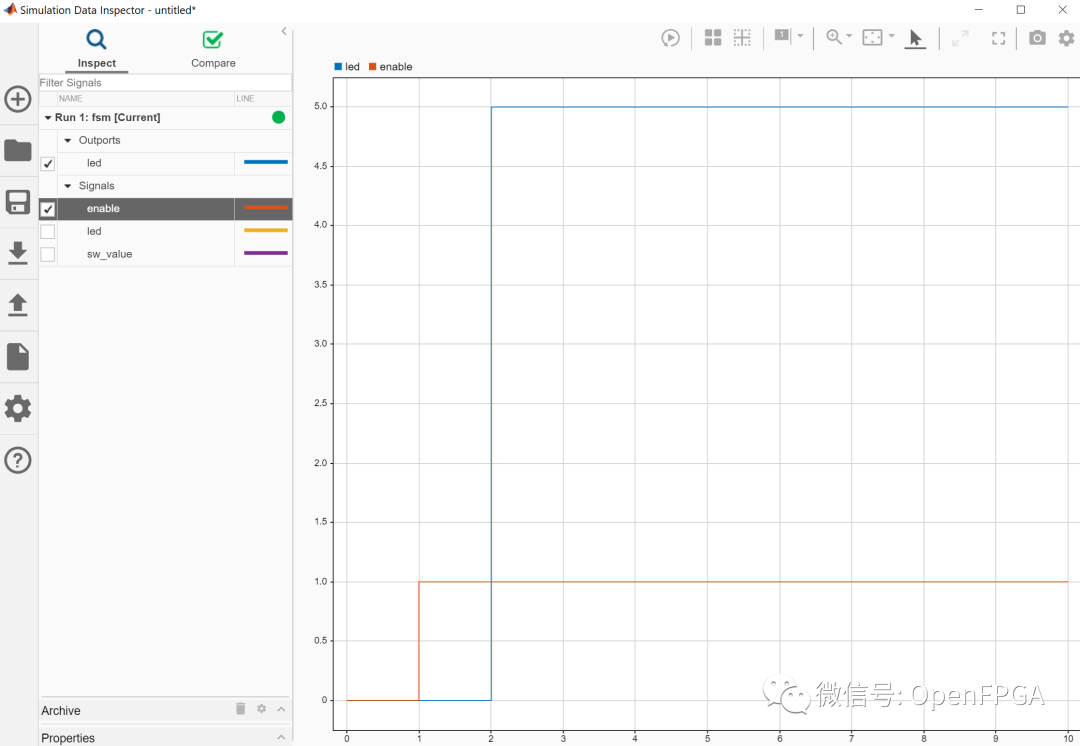Viewport: 1080px width, 746px height.
Task: Click the purple line swatch for sw_value
Action: click(265, 253)
